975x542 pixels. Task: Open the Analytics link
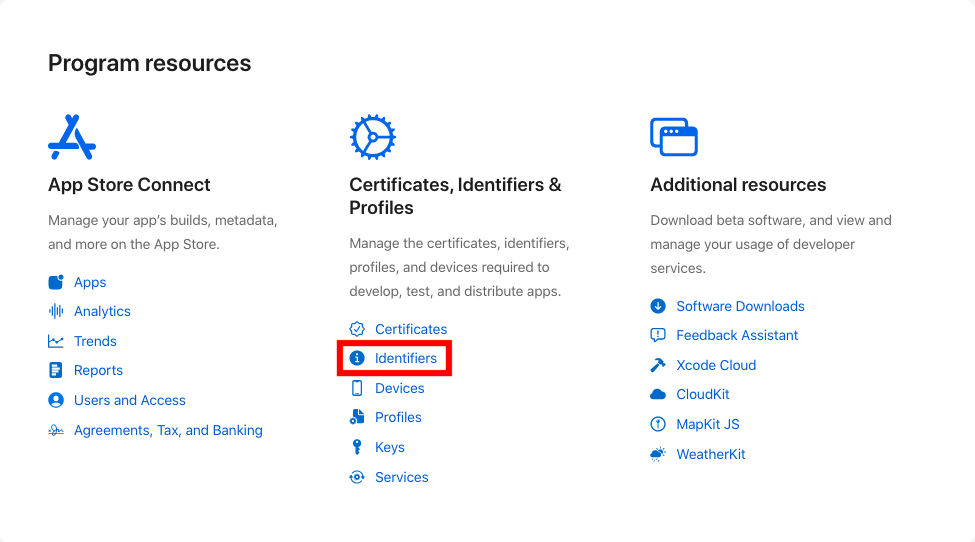pyautogui.click(x=103, y=311)
